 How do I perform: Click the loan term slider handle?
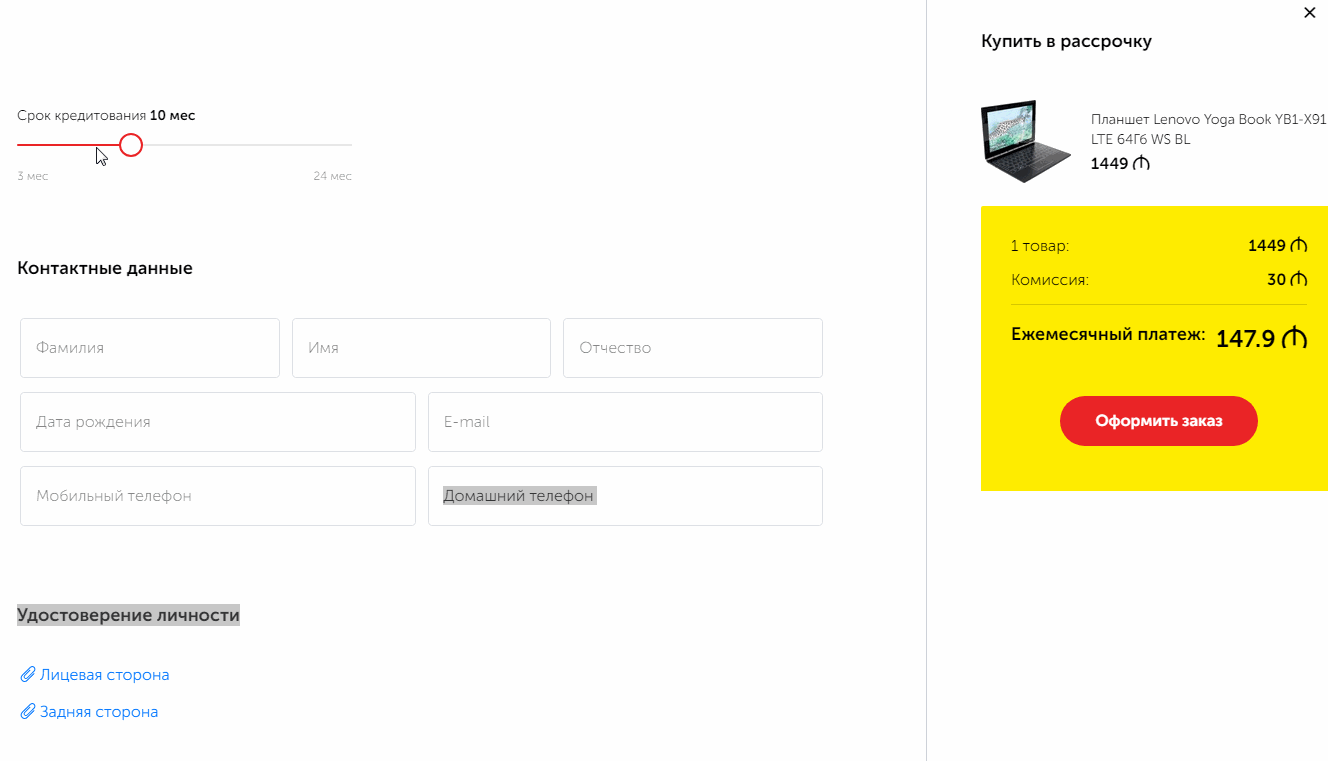point(131,145)
